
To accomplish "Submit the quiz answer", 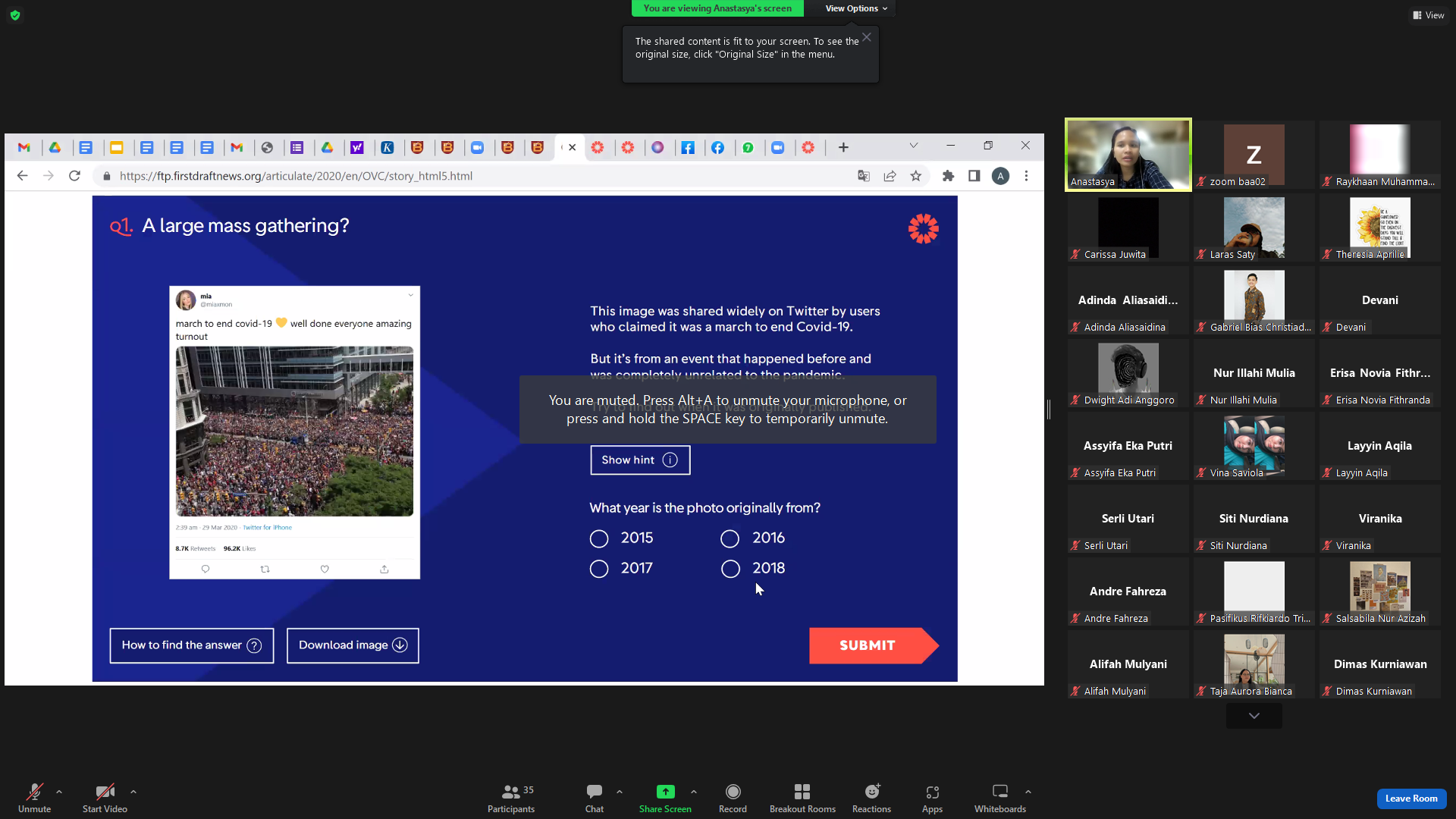I will (874, 645).
